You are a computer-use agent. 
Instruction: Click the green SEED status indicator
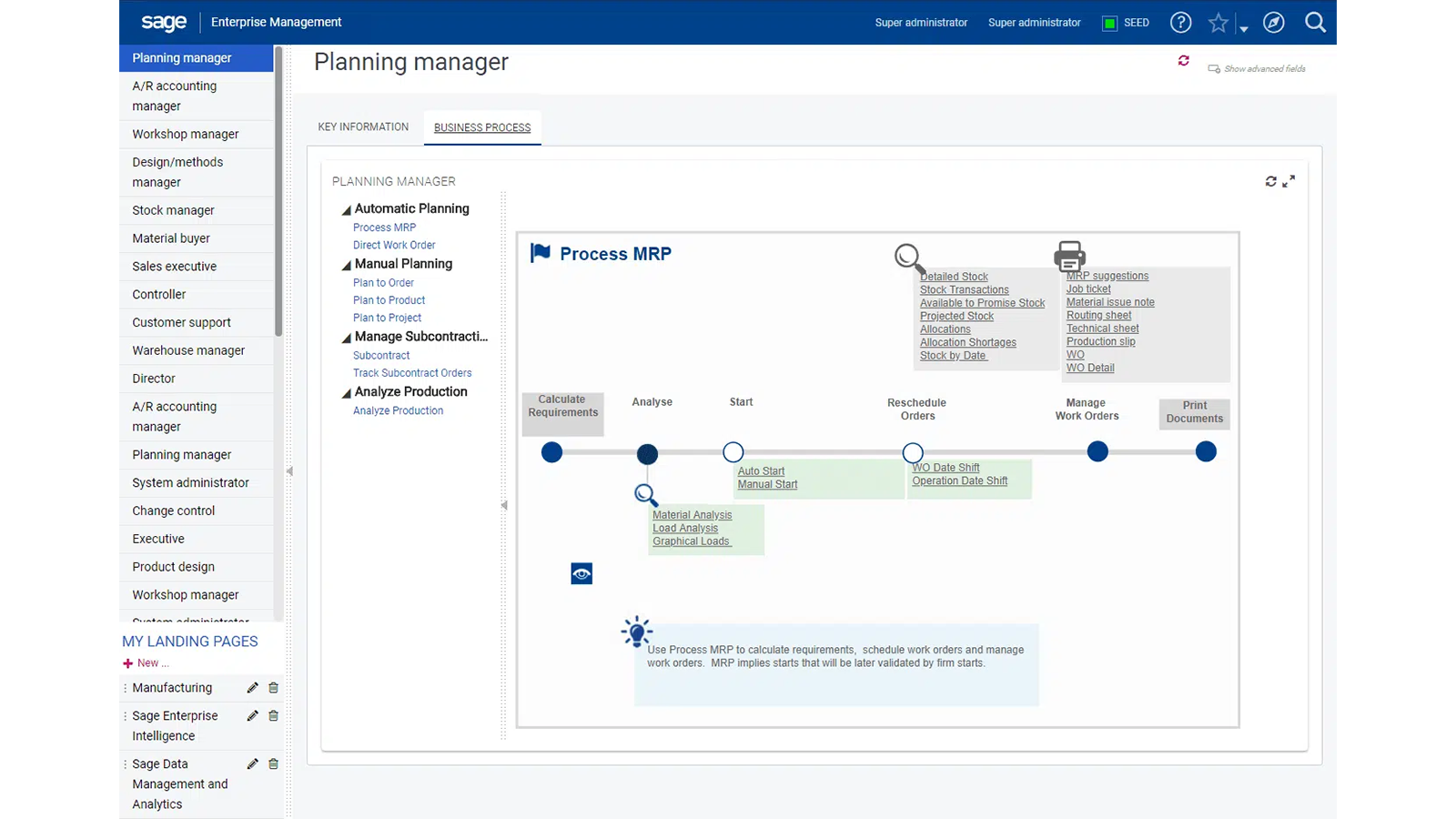[x=1109, y=23]
